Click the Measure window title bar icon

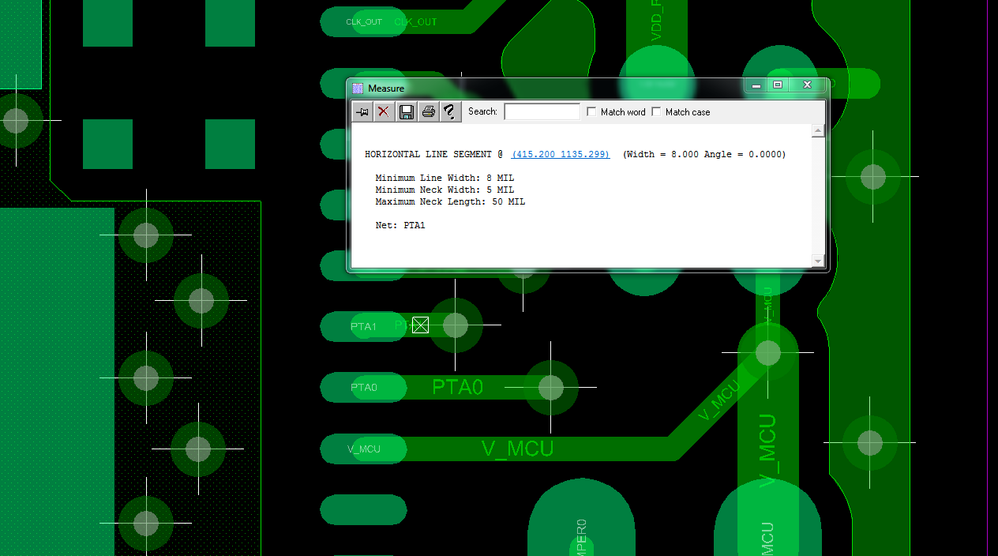tap(358, 88)
